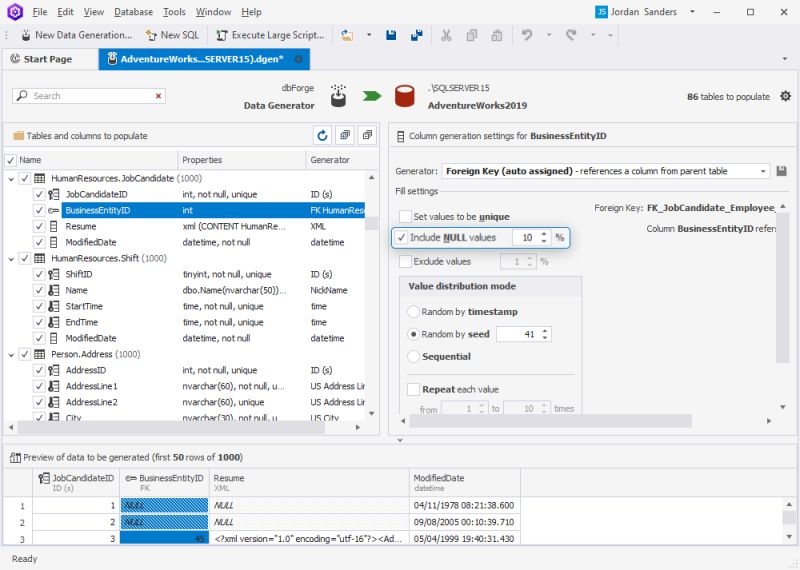Click the dbForge application logo icon
The height and width of the screenshot is (570, 800).
(15, 12)
